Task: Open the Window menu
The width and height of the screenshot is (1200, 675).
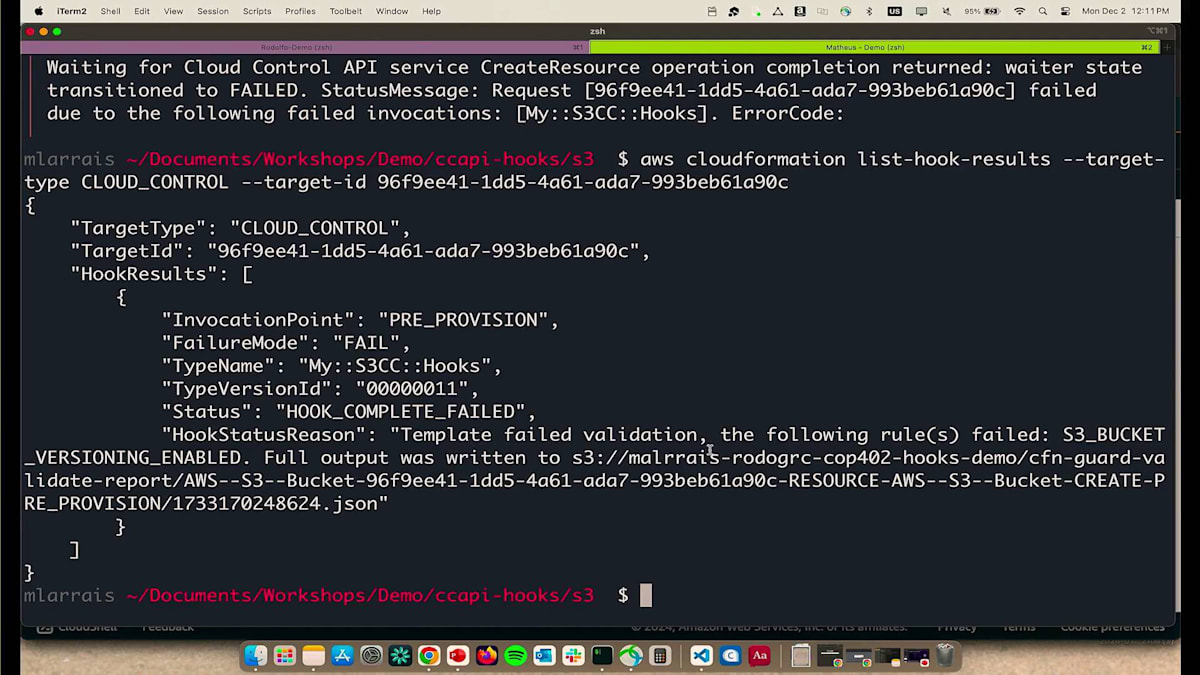Action: 392,11
